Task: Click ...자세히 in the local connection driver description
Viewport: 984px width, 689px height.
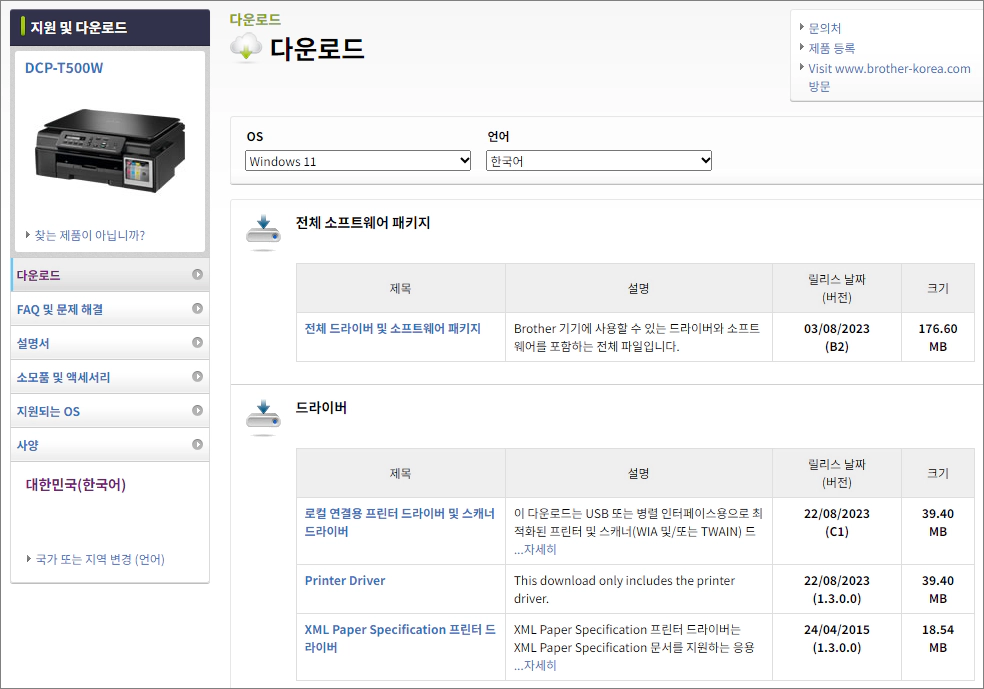Action: [535, 549]
